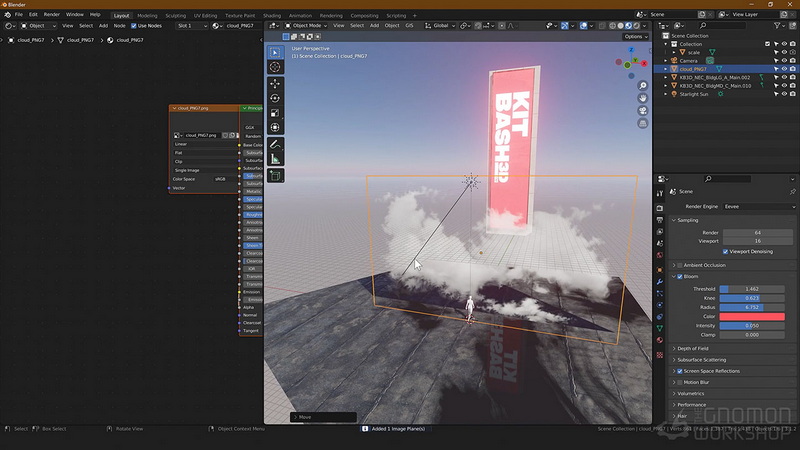The width and height of the screenshot is (800, 450).
Task: Select the Select Box tool in viewport toolbar
Action: (x=275, y=52)
